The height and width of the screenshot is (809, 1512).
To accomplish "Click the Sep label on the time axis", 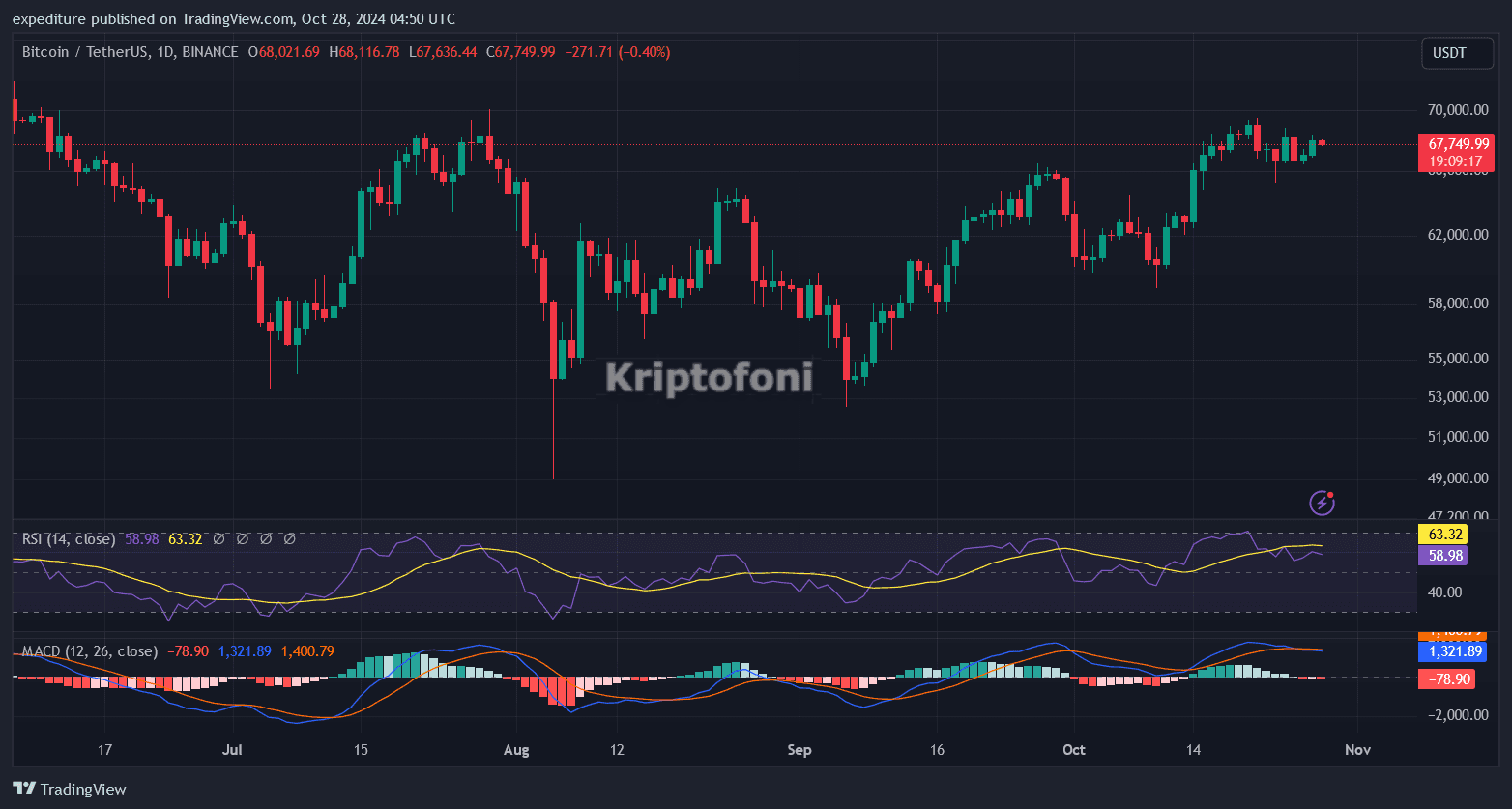I will [800, 749].
